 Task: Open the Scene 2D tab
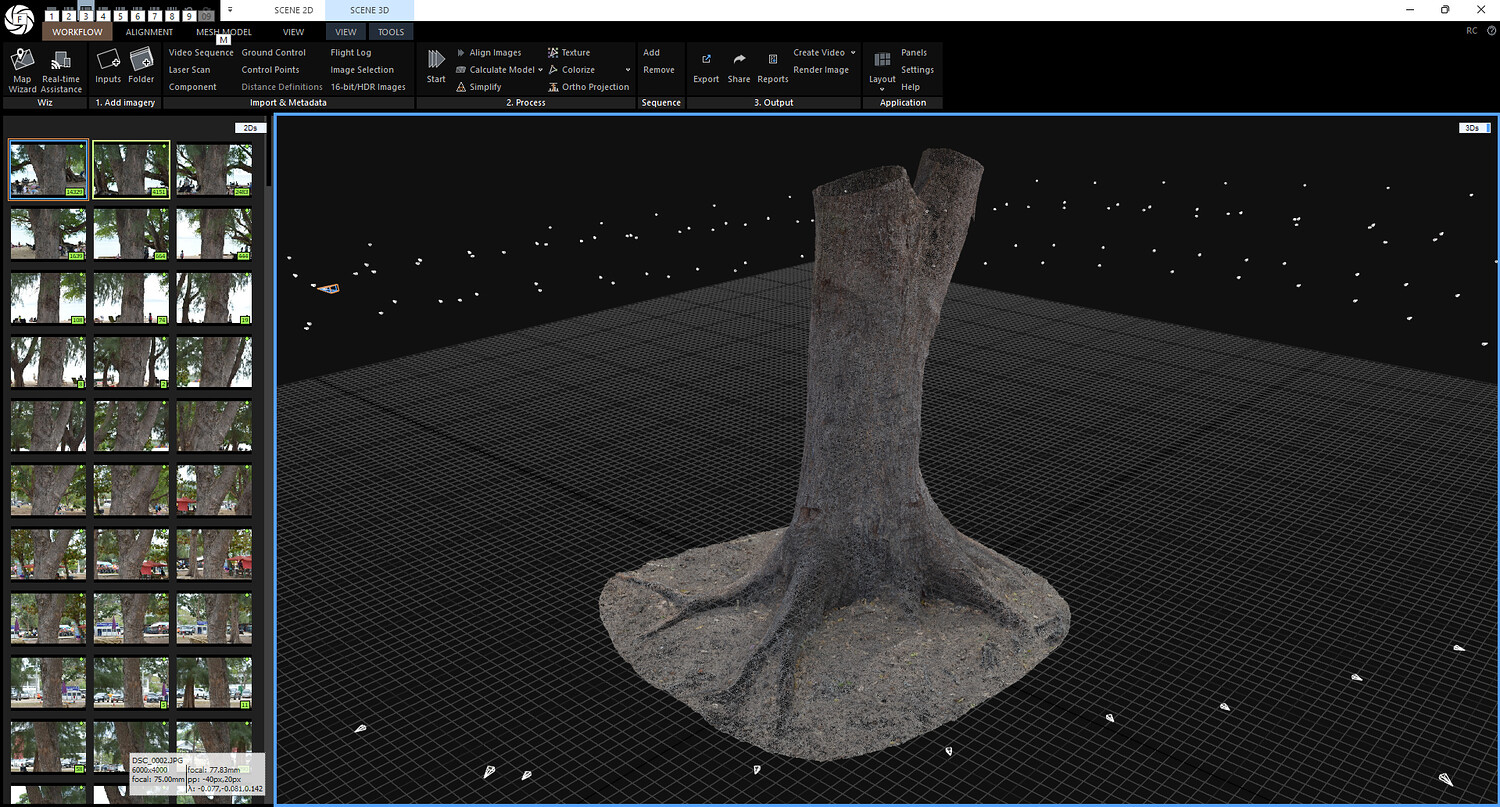point(294,10)
